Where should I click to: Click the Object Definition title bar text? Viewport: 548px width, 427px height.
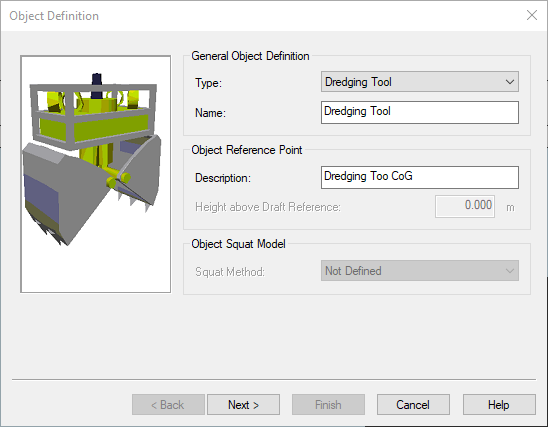click(x=54, y=16)
